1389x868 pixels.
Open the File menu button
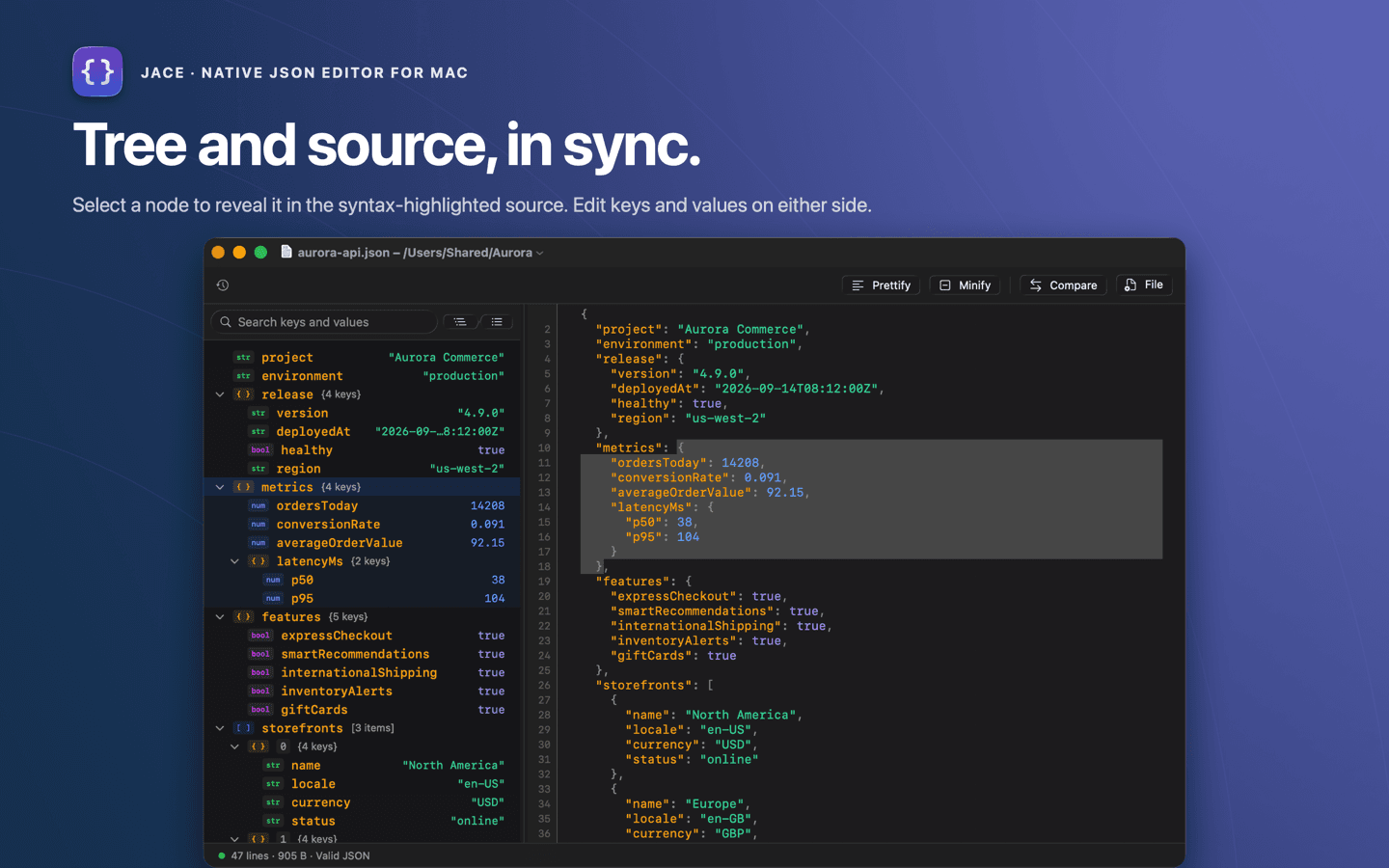point(1144,285)
